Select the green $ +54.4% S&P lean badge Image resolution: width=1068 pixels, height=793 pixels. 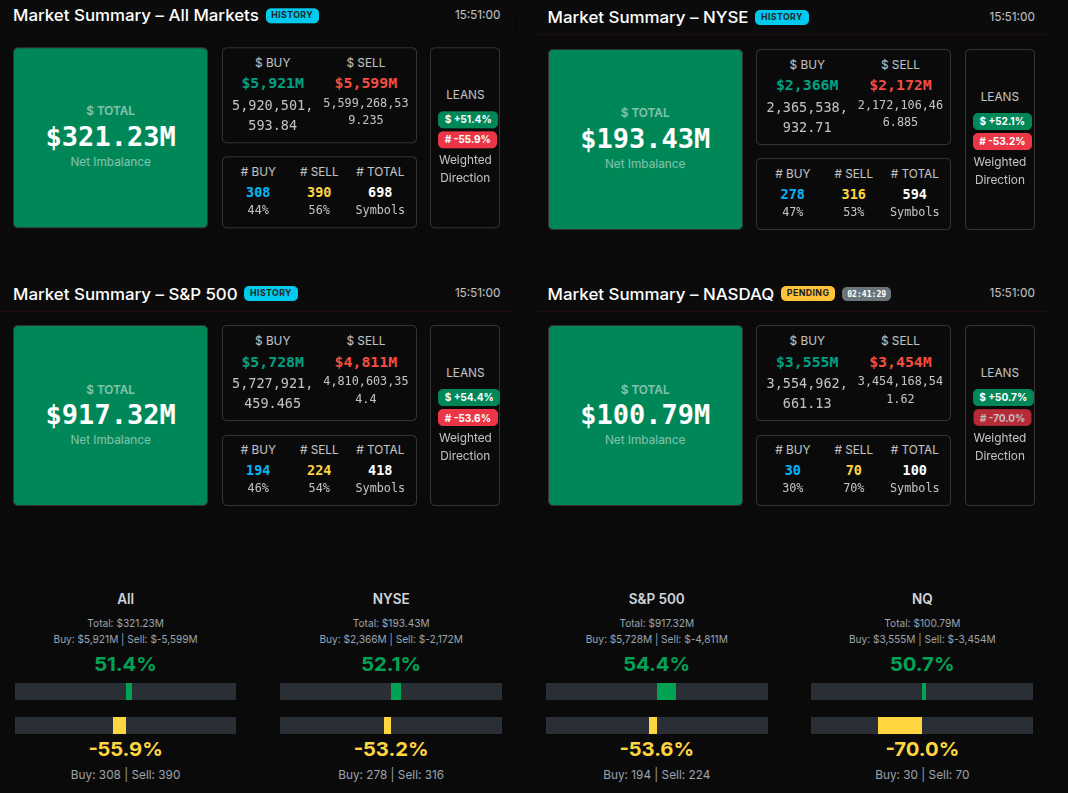(x=465, y=397)
